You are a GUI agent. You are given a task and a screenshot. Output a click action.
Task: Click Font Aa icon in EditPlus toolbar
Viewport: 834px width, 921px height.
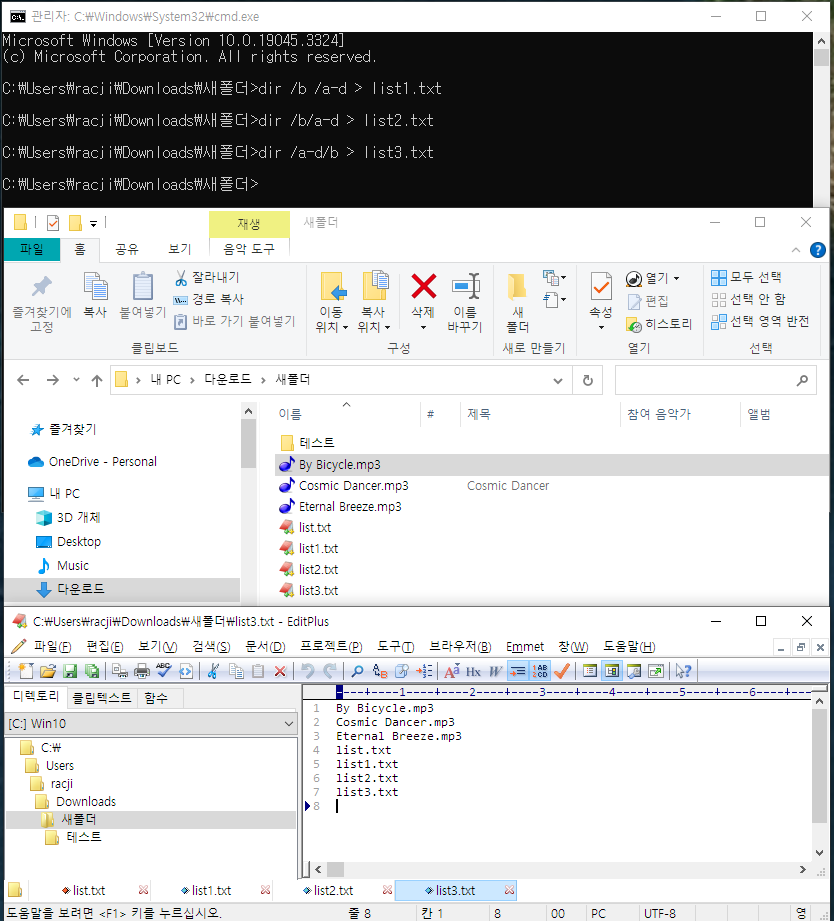pos(452,671)
